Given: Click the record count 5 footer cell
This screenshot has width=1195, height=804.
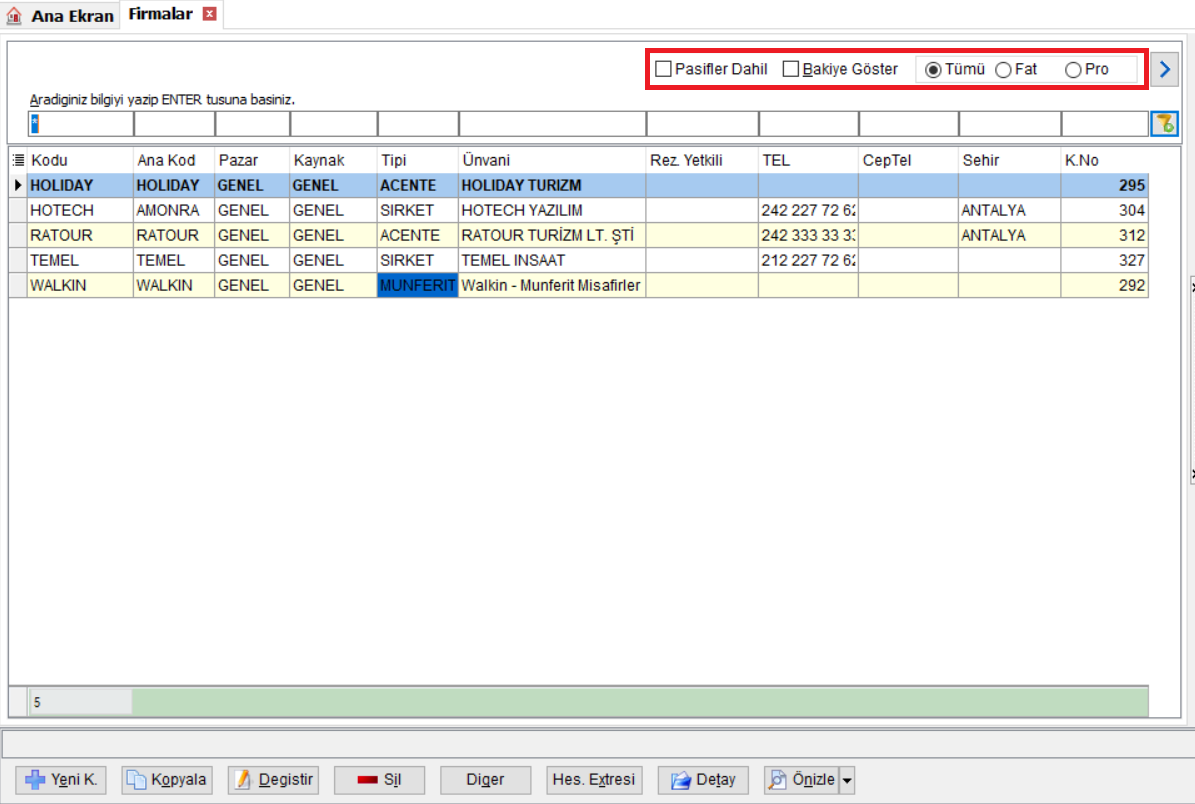Looking at the screenshot, I should (80, 702).
